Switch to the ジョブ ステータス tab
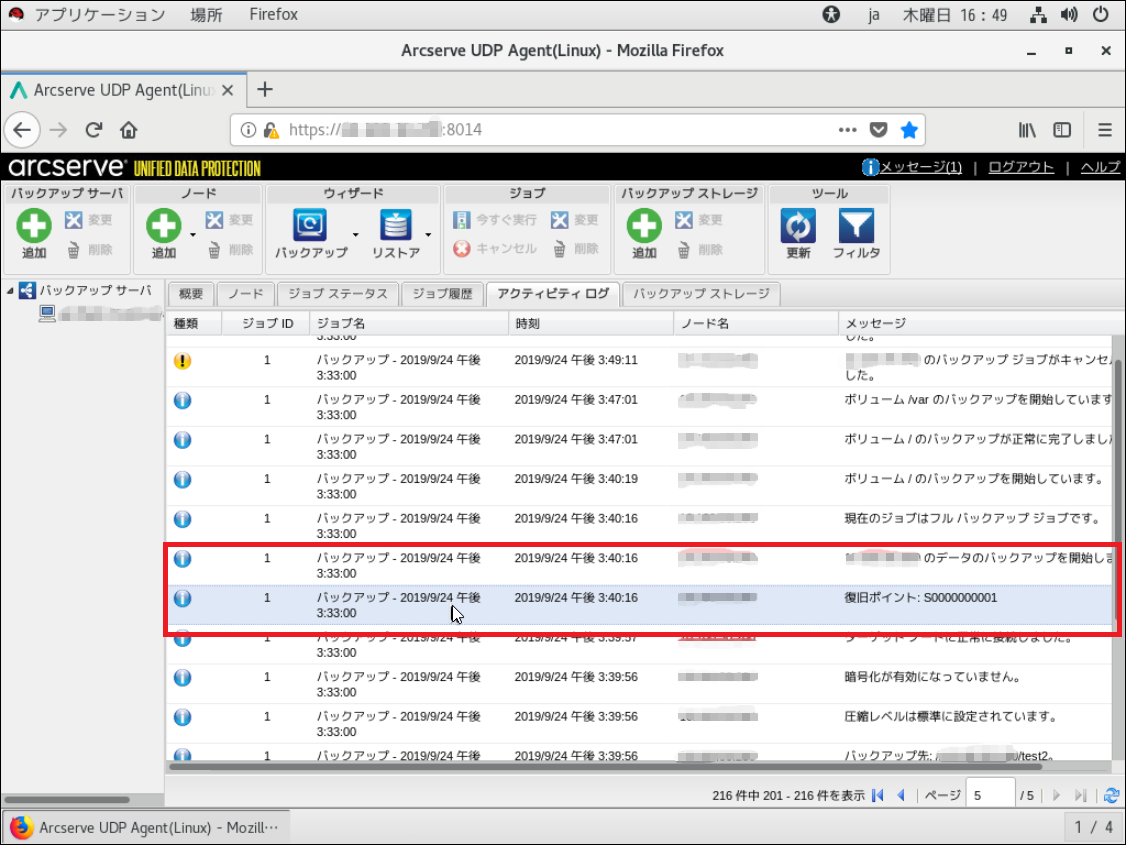 tap(338, 294)
